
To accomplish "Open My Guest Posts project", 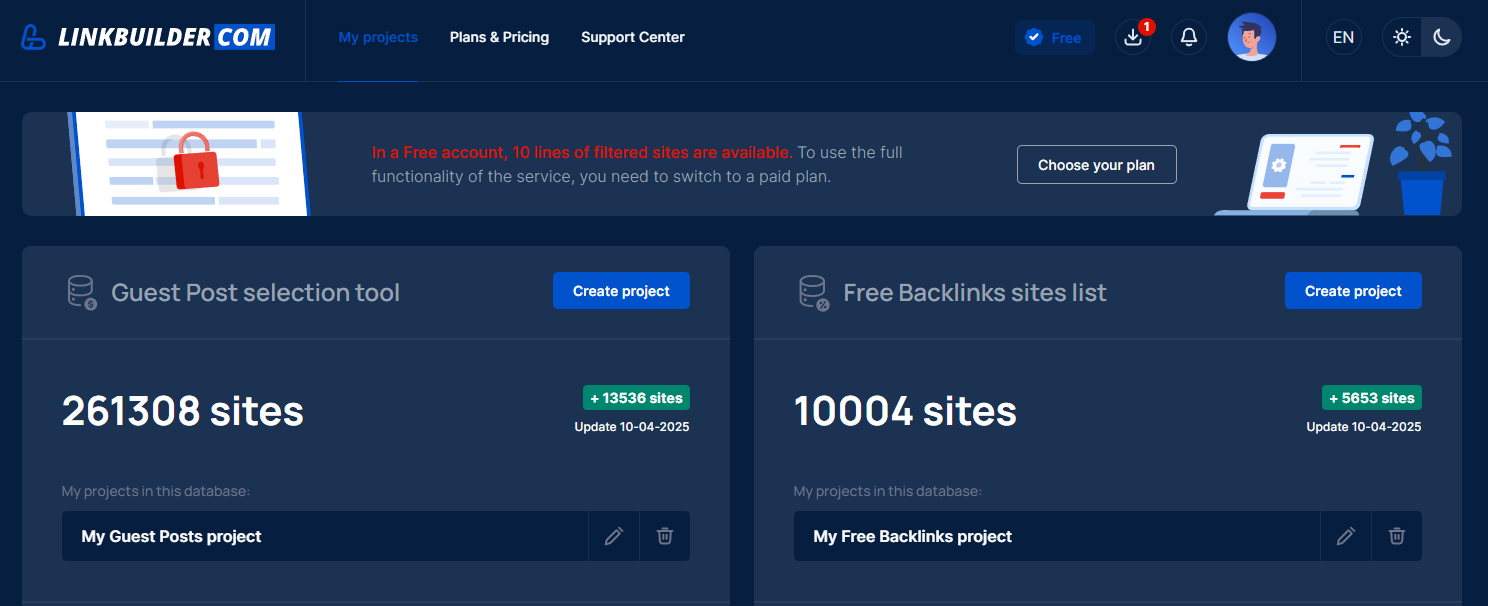I will tap(325, 536).
